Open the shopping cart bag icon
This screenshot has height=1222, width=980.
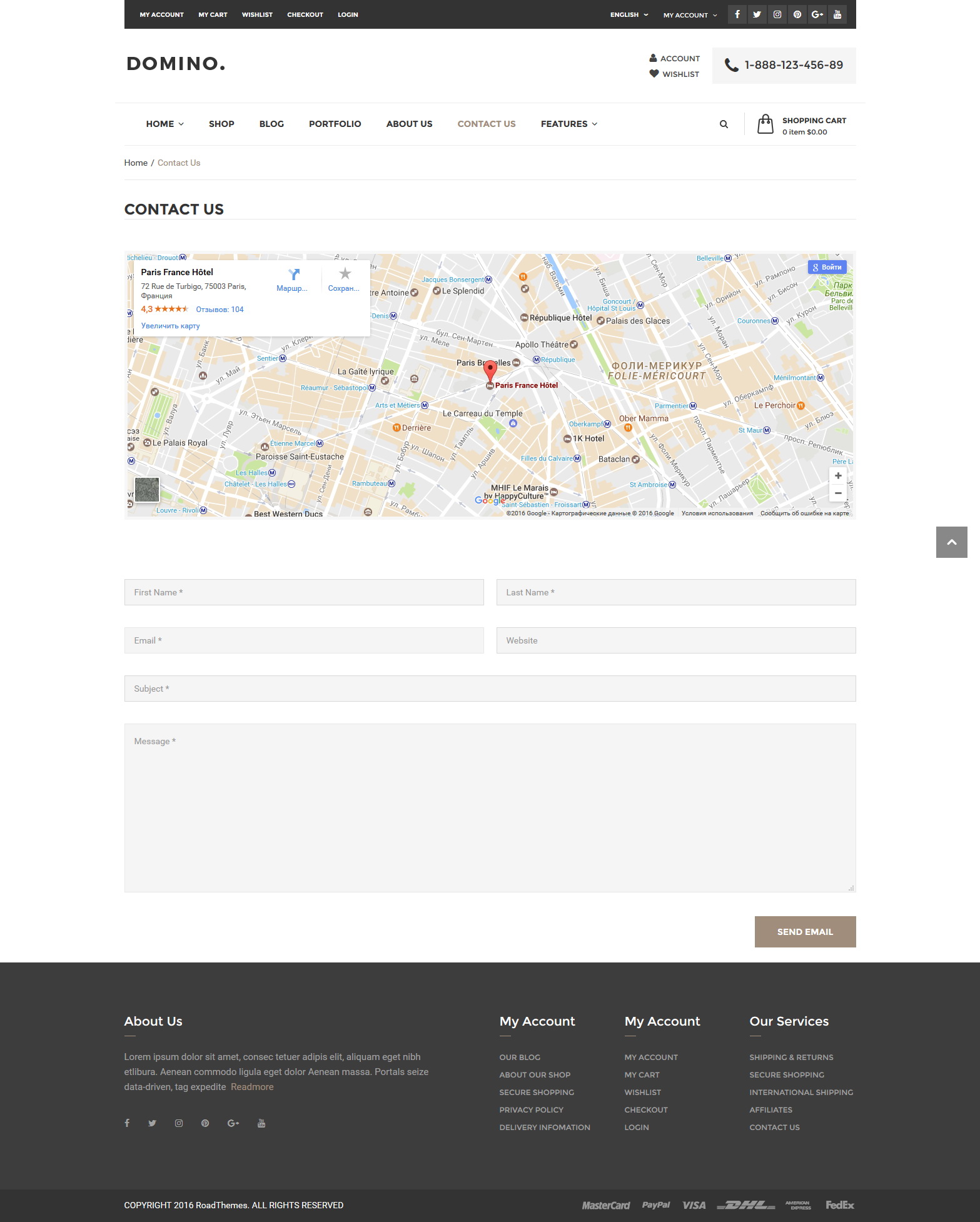(x=765, y=124)
